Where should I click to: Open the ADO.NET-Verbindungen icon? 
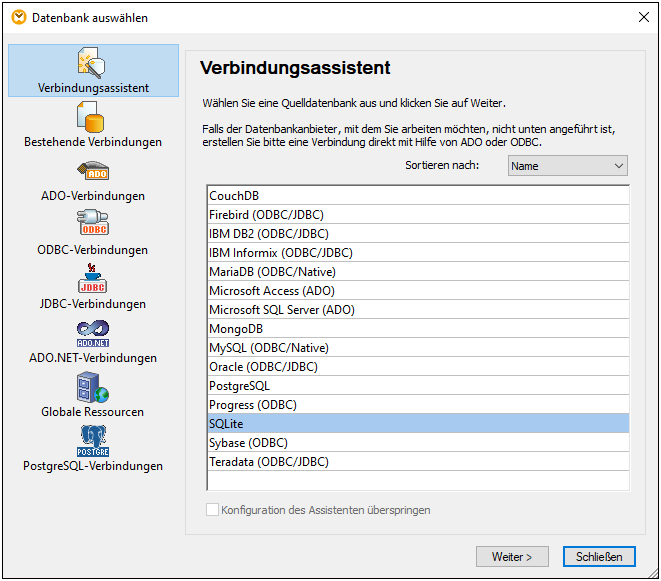click(x=92, y=333)
